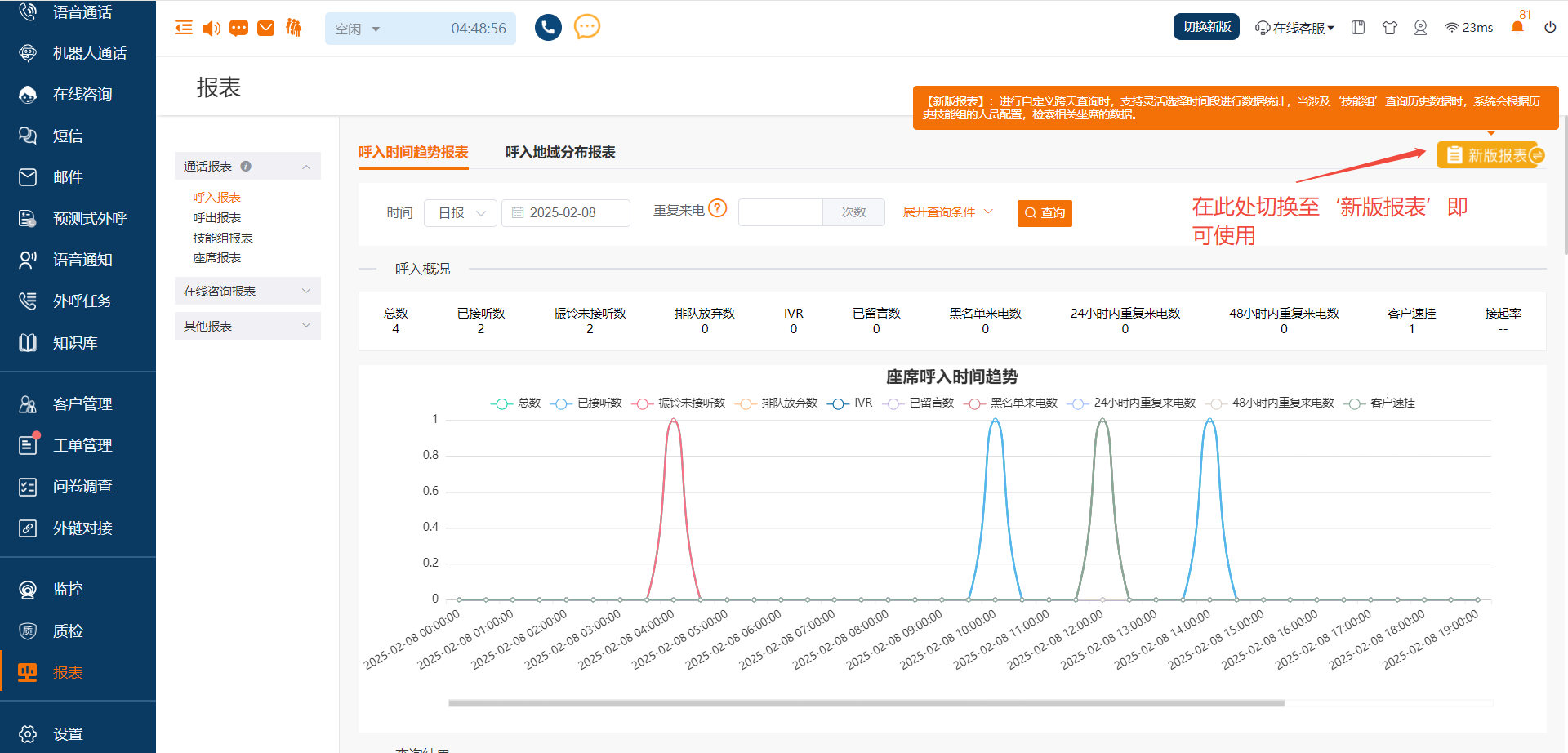Screen dimensions: 1568x753
Task: Hide the 振铃未接听数 legend series
Action: [x=679, y=403]
